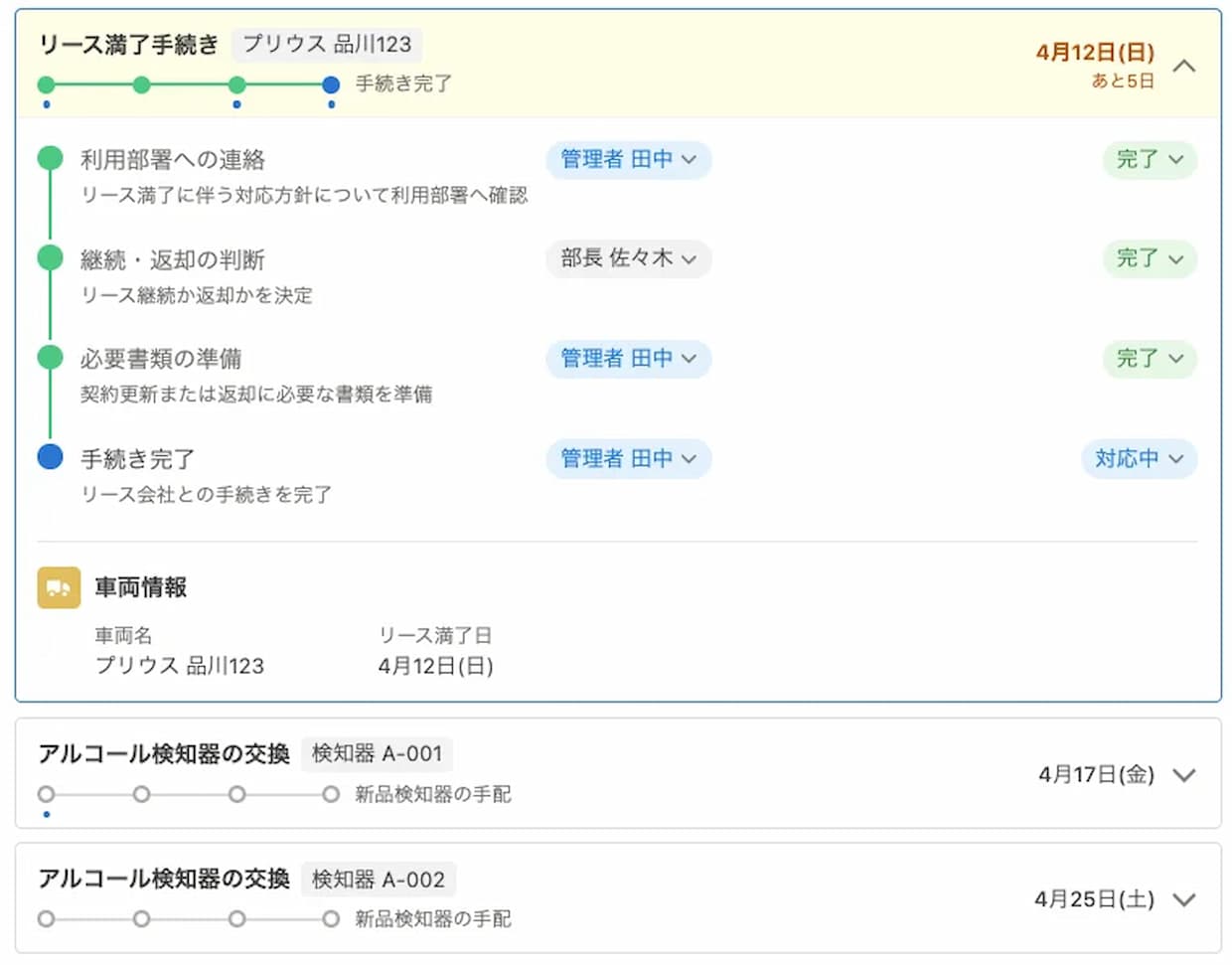Click the 4月12日(日) due date in header

click(x=1095, y=52)
